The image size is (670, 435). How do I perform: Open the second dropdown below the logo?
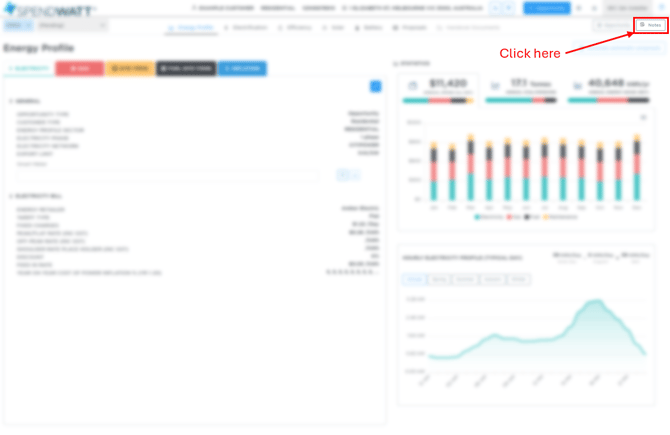coord(65,25)
